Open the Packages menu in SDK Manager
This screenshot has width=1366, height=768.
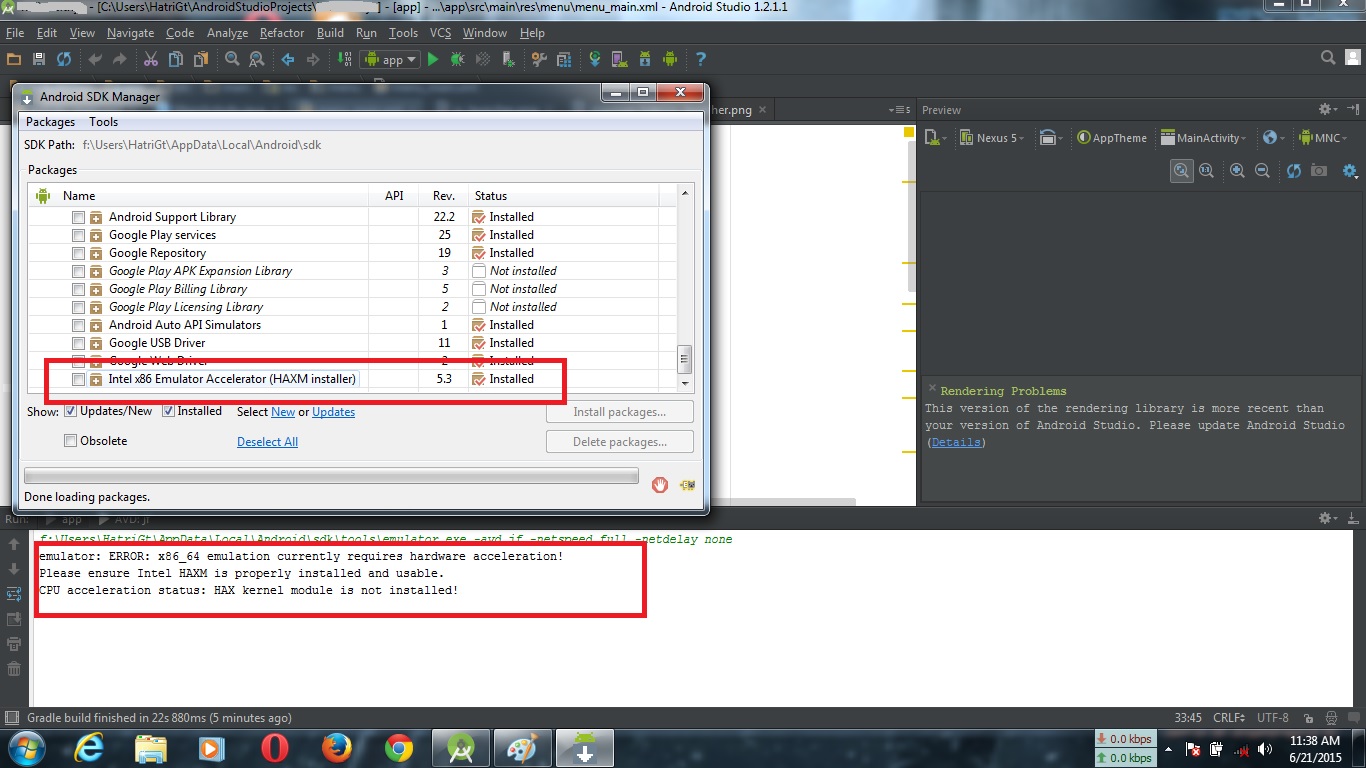(50, 122)
